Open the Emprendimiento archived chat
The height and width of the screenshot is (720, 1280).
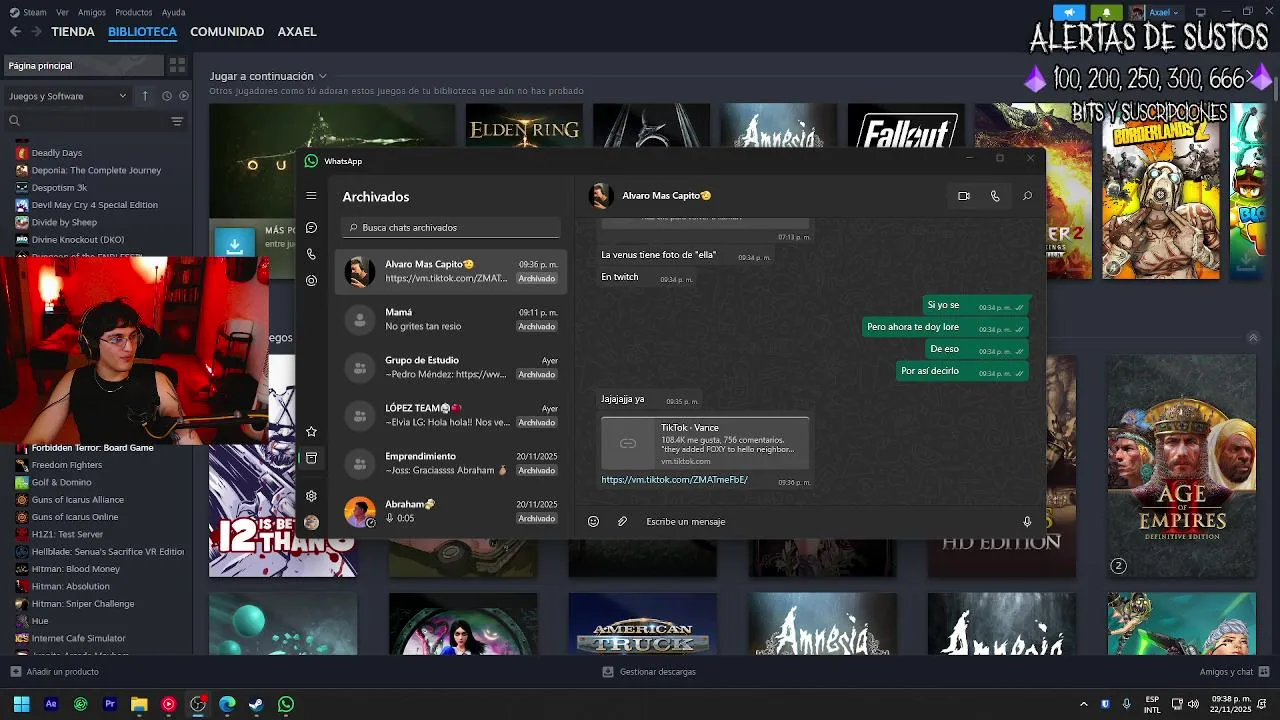coord(451,463)
